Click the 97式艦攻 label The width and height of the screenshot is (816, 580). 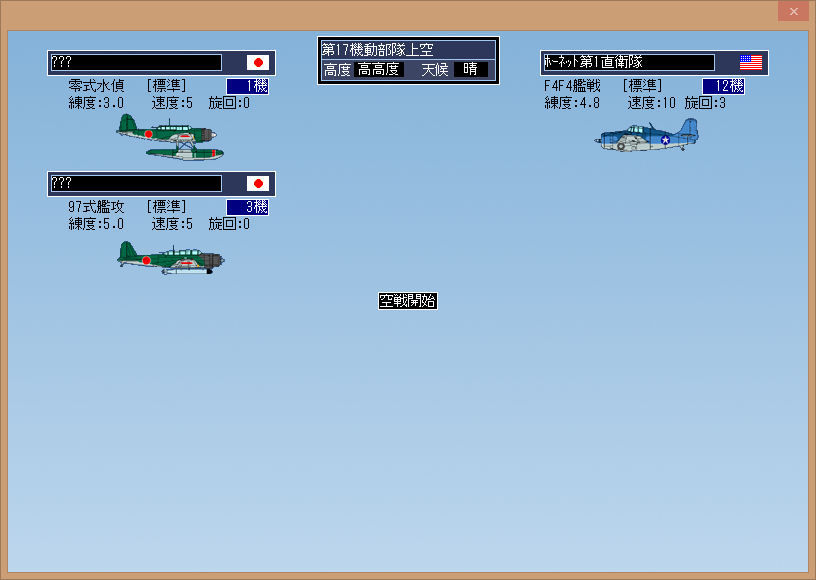[x=96, y=207]
